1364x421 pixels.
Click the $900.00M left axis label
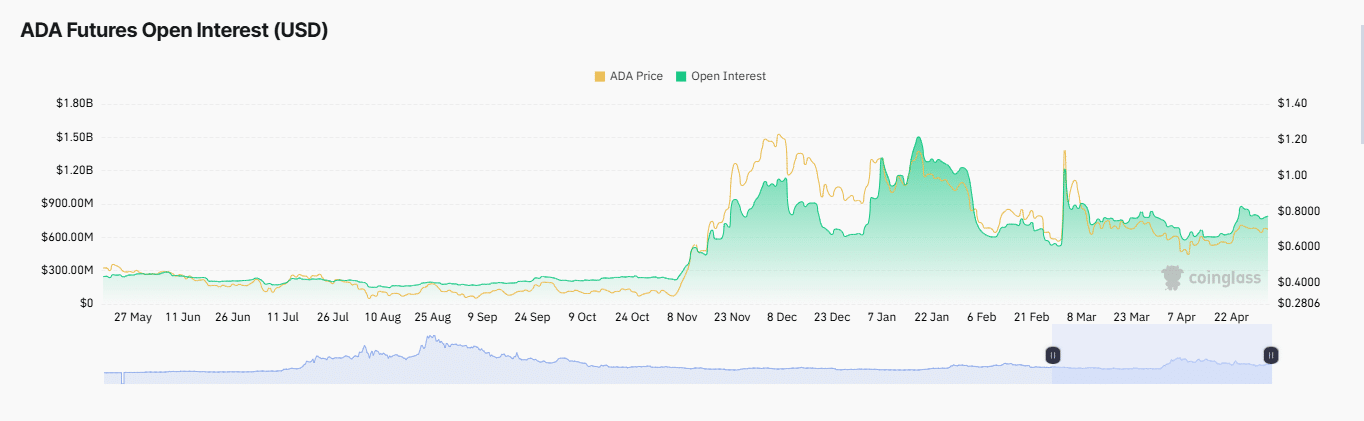69,204
